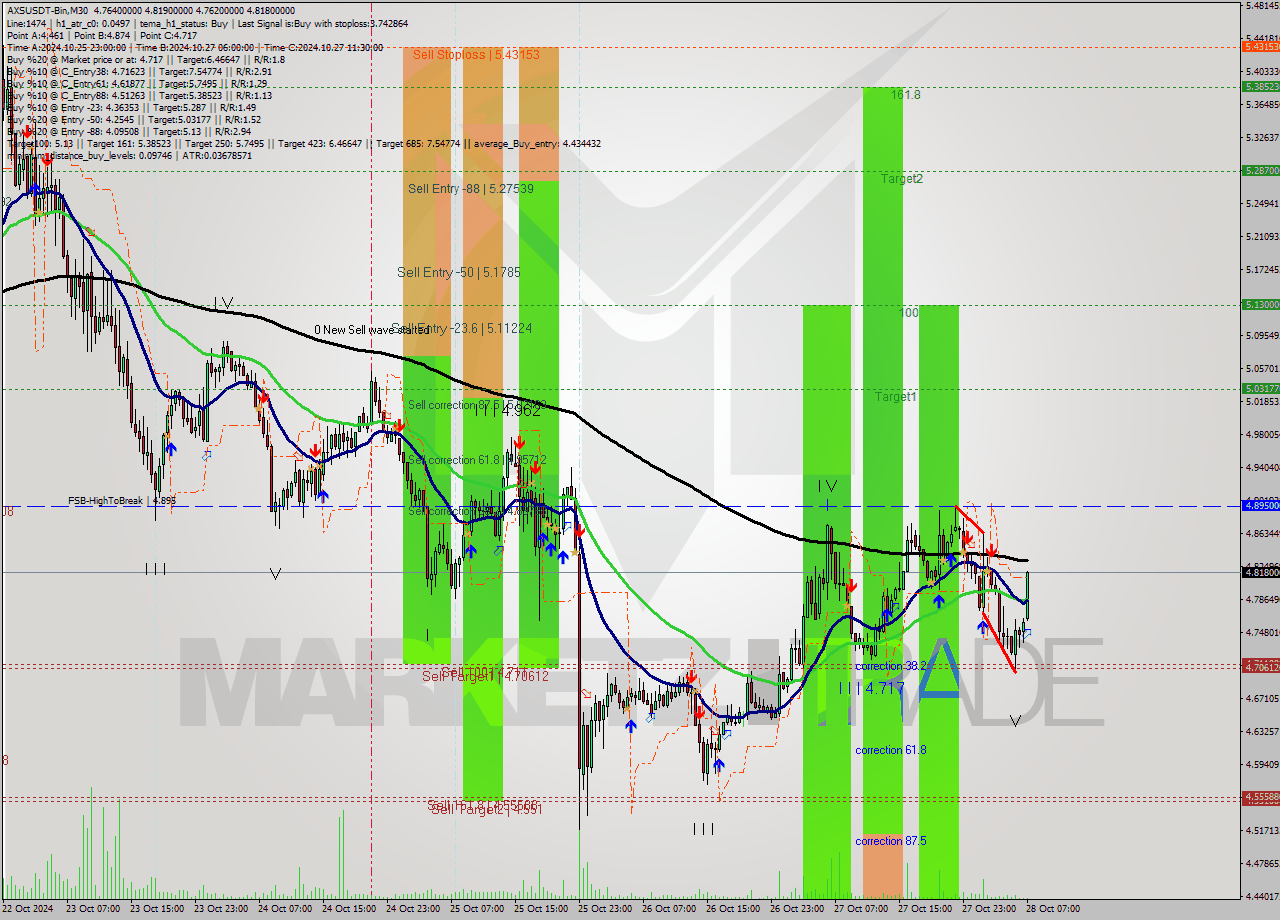Click the 'Sell Entry -50 | 5.1785' label
This screenshot has height=920, width=1280.
point(458,272)
